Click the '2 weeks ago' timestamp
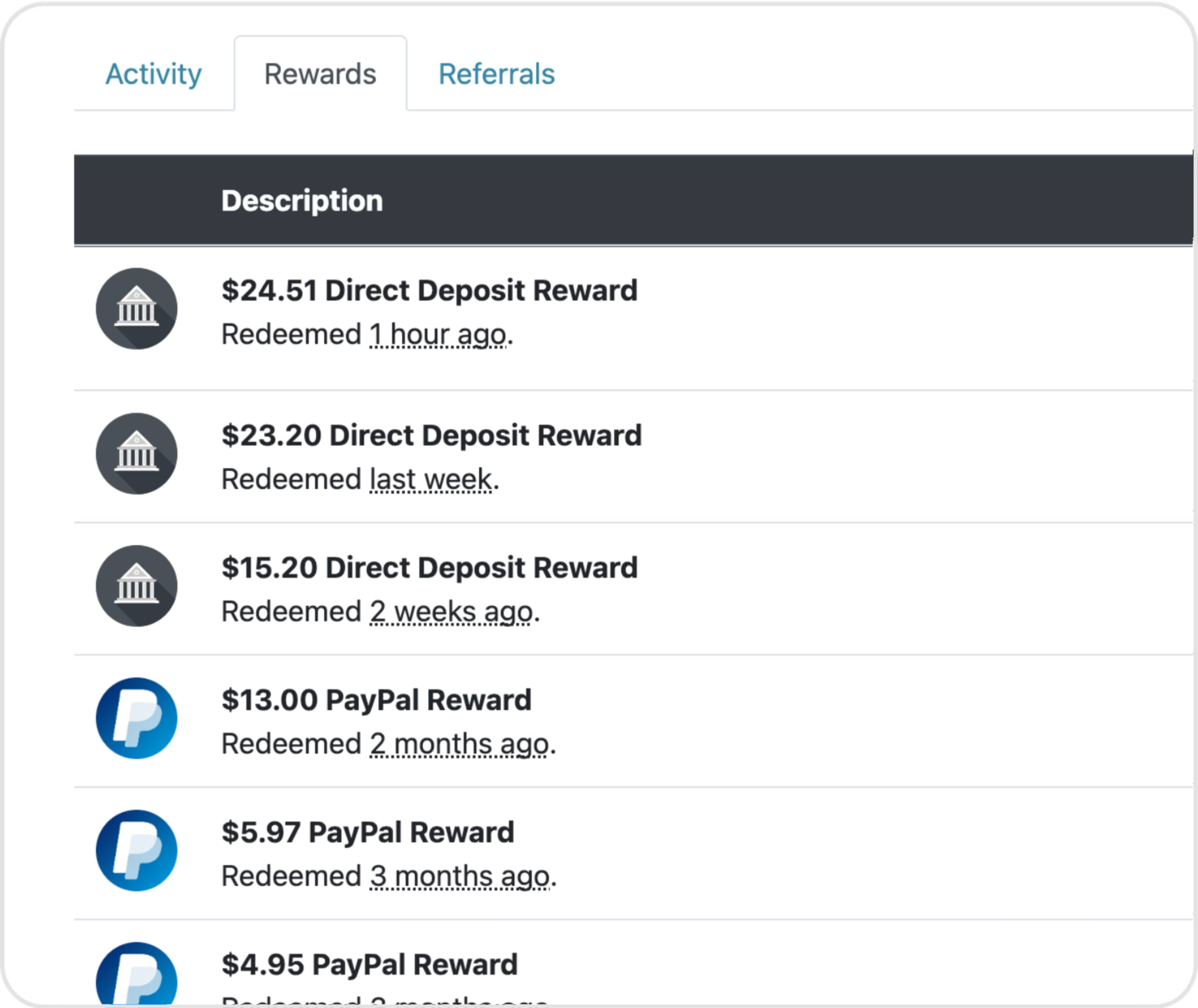This screenshot has height=1008, width=1198. coord(451,611)
